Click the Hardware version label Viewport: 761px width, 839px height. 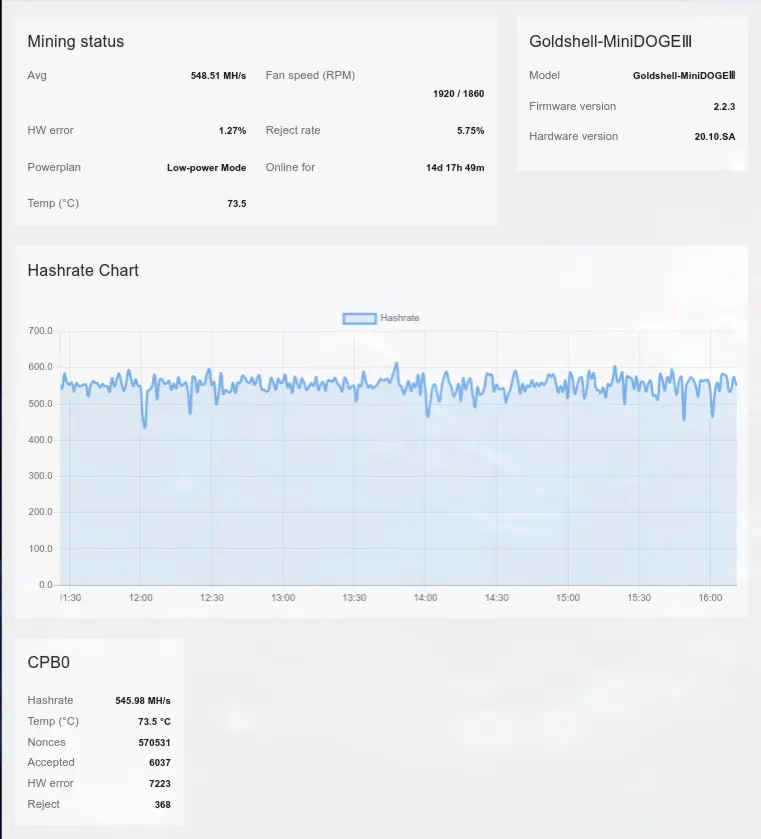(574, 136)
